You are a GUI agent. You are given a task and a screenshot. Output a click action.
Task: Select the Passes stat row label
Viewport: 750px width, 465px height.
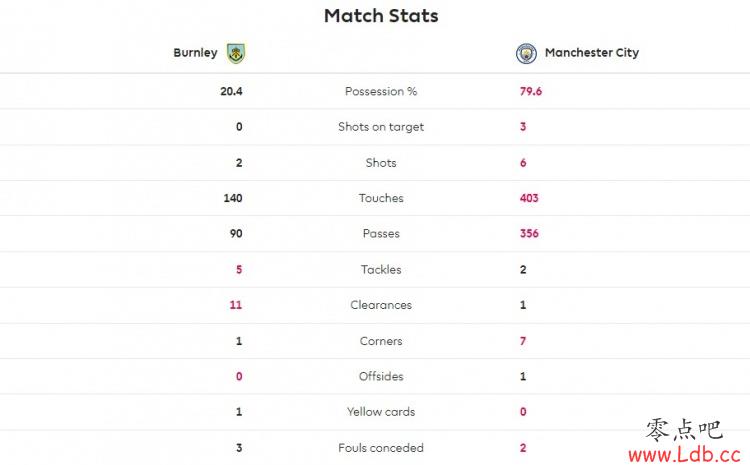tap(381, 233)
